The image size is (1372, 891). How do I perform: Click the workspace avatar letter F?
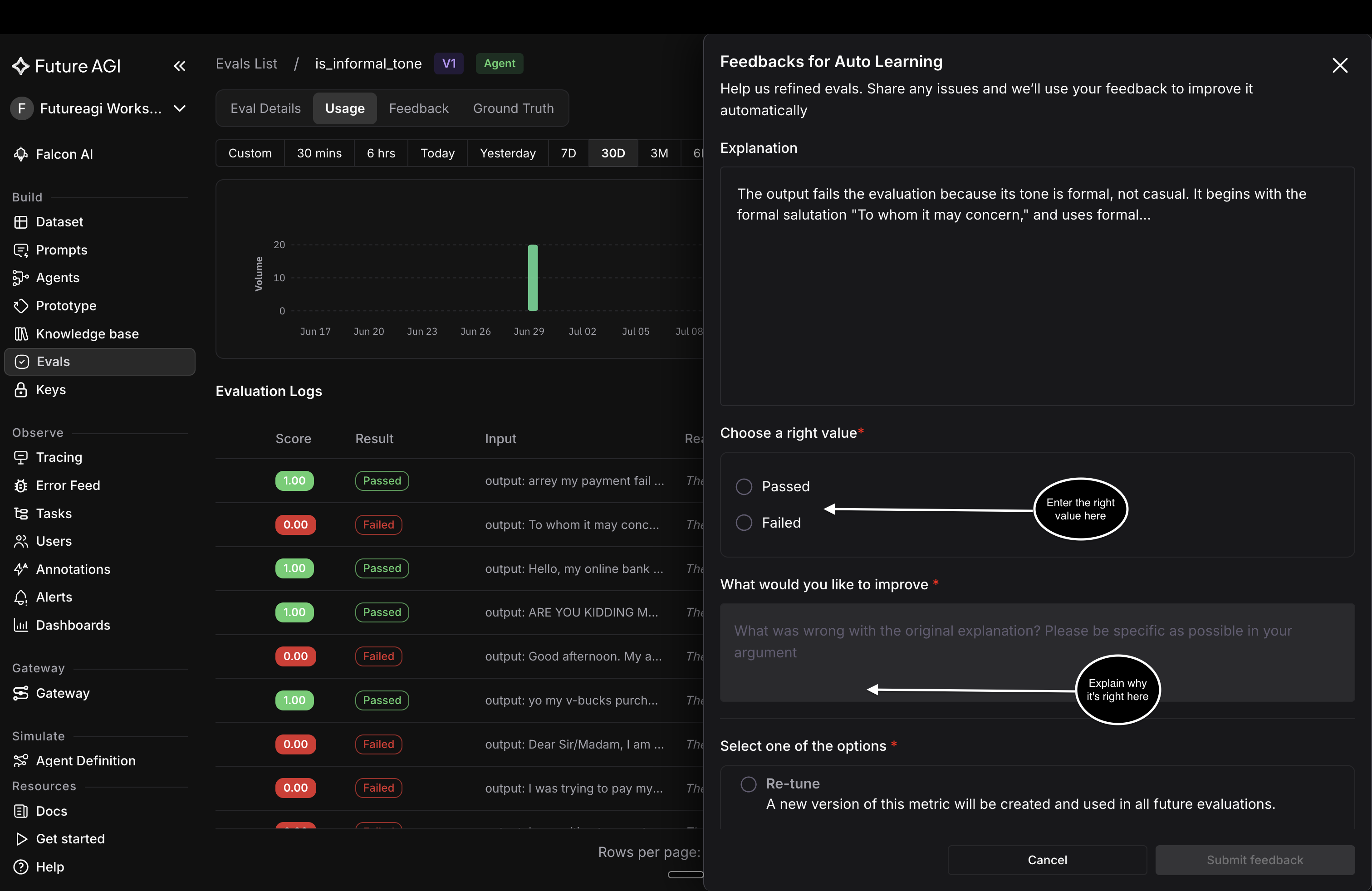point(22,108)
